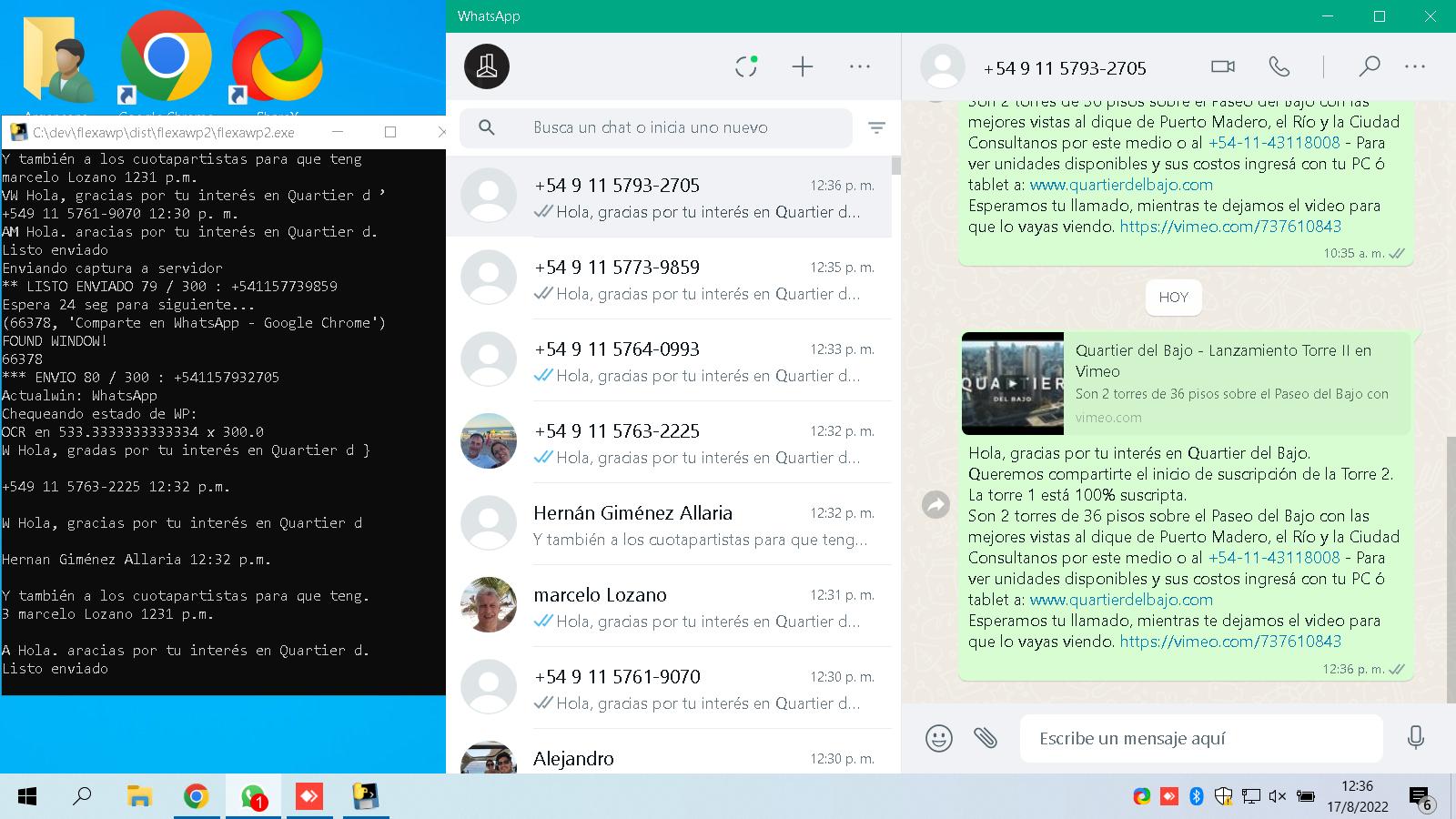This screenshot has width=1456, height=819.
Task: Open chat with +54 9 11 5764-0993
Action: coord(669,360)
